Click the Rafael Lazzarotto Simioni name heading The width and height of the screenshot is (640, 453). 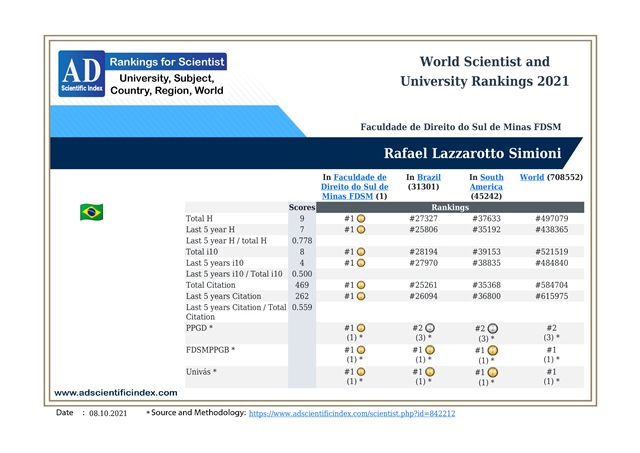[x=472, y=153]
